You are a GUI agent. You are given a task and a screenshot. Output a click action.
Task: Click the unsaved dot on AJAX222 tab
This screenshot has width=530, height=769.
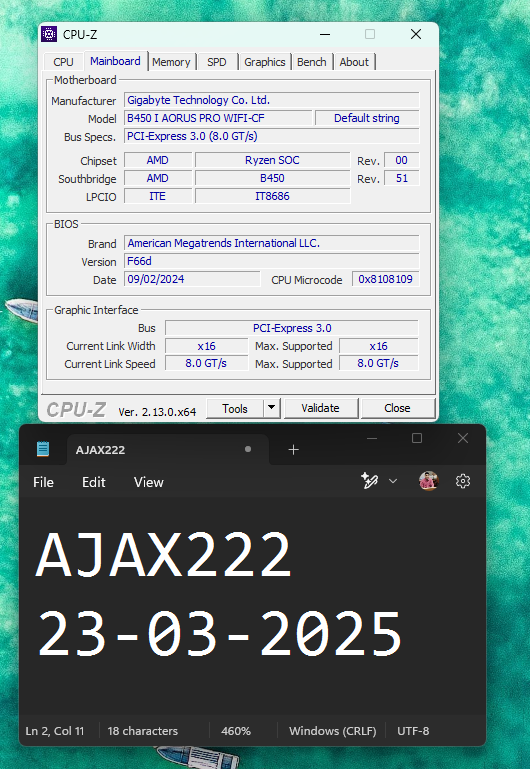(x=248, y=449)
